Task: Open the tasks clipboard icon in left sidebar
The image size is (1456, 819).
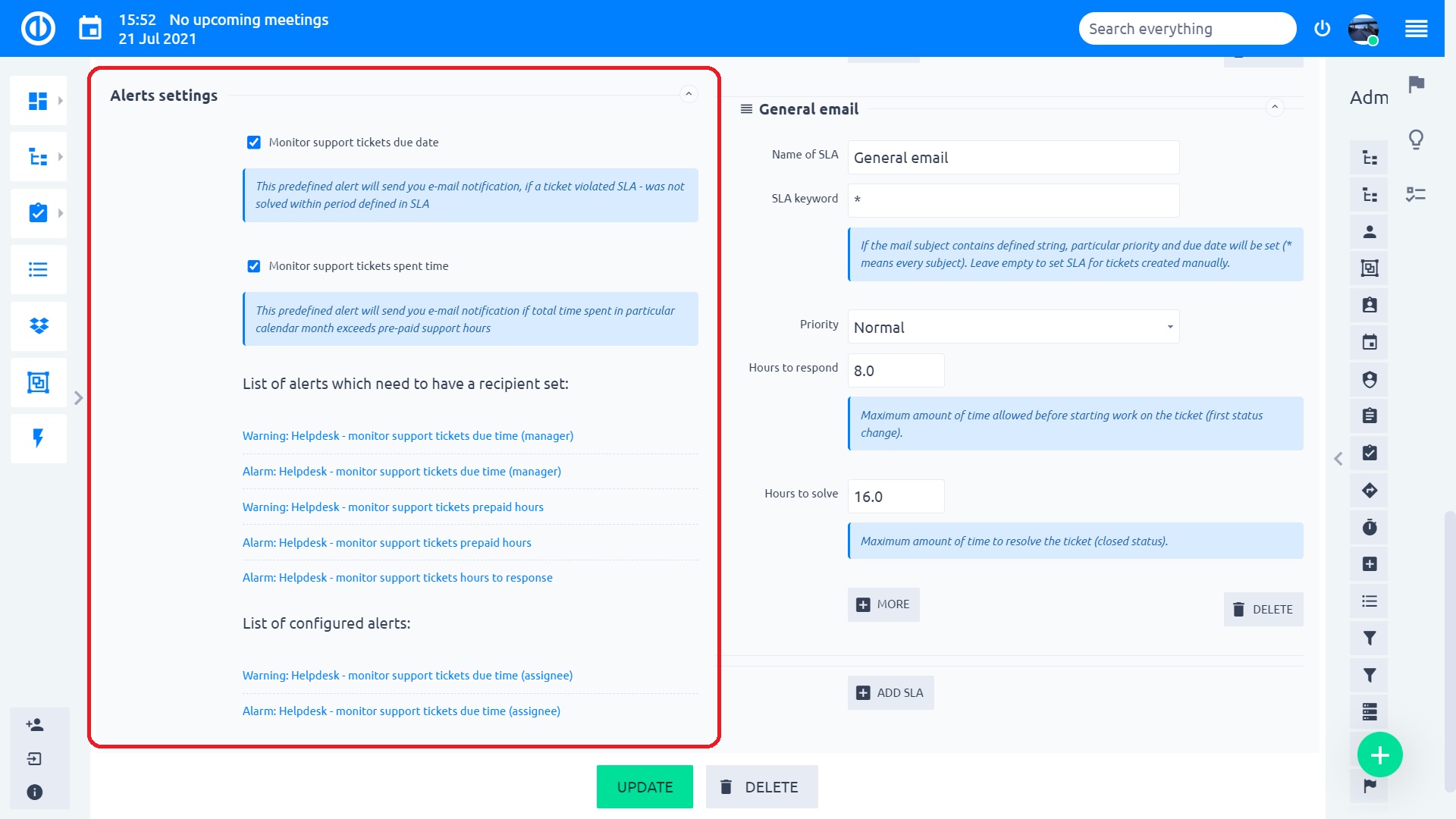Action: coord(38,213)
